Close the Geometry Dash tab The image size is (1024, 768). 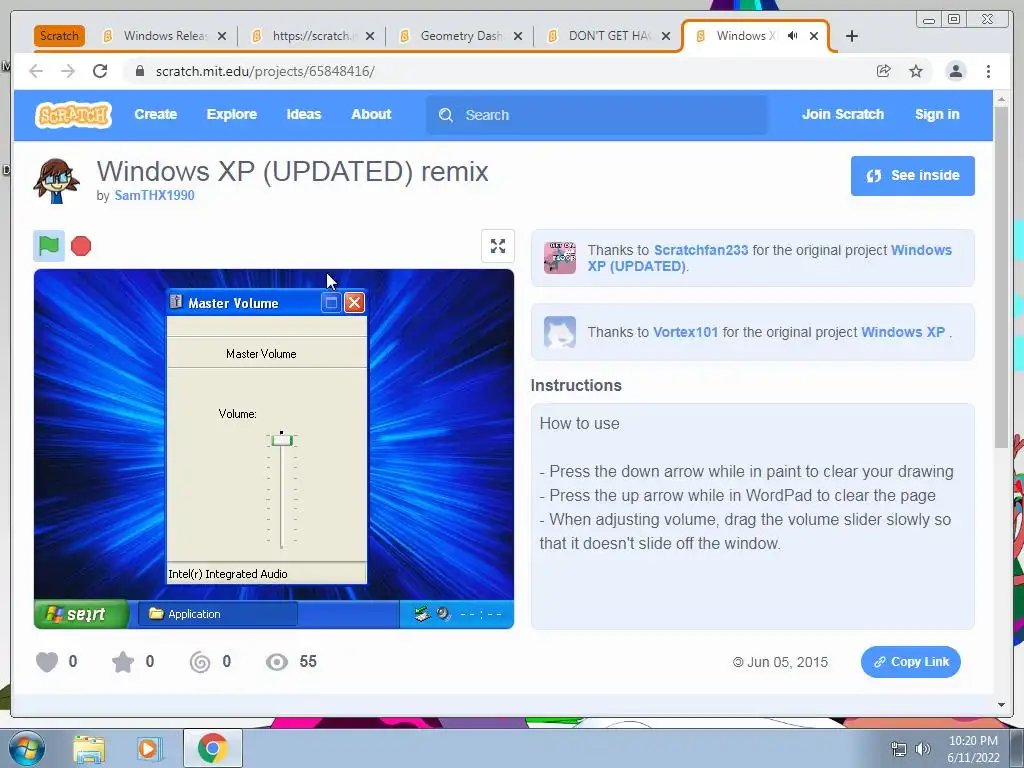(518, 36)
